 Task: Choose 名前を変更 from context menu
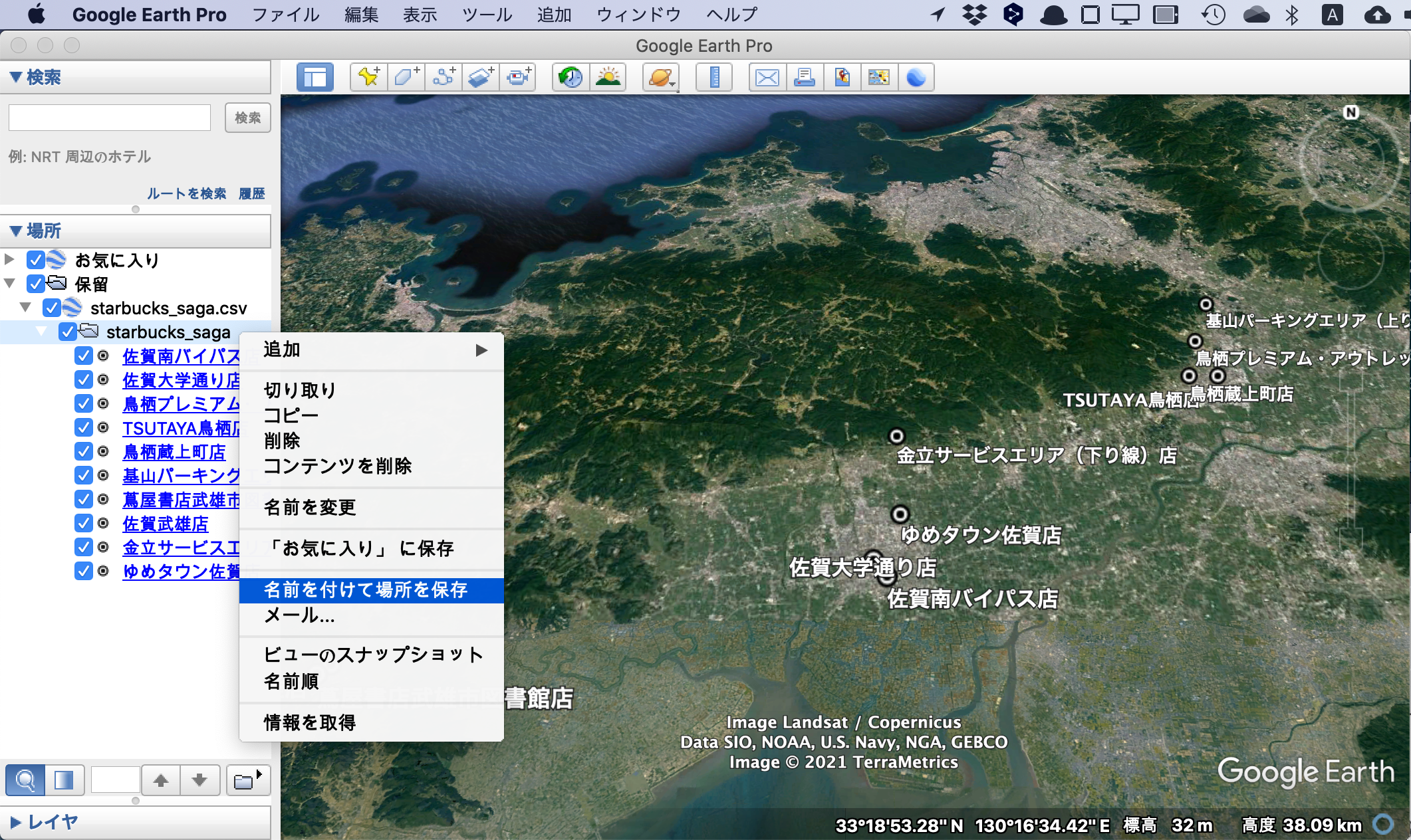(371, 508)
